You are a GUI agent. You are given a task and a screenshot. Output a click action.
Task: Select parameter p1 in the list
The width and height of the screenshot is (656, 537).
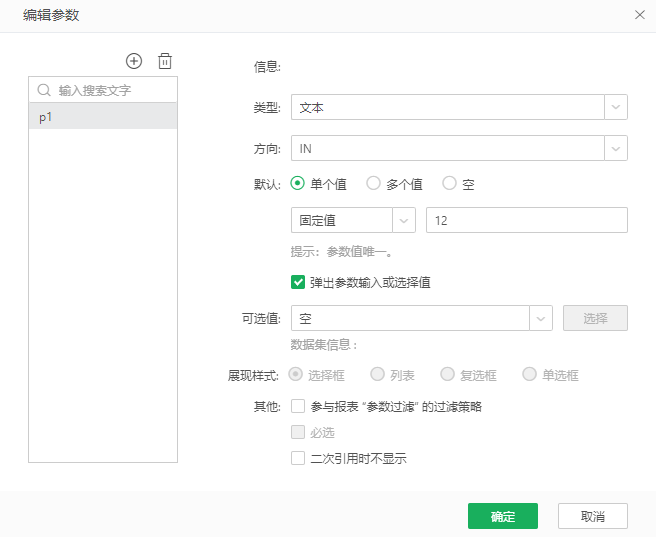click(103, 116)
